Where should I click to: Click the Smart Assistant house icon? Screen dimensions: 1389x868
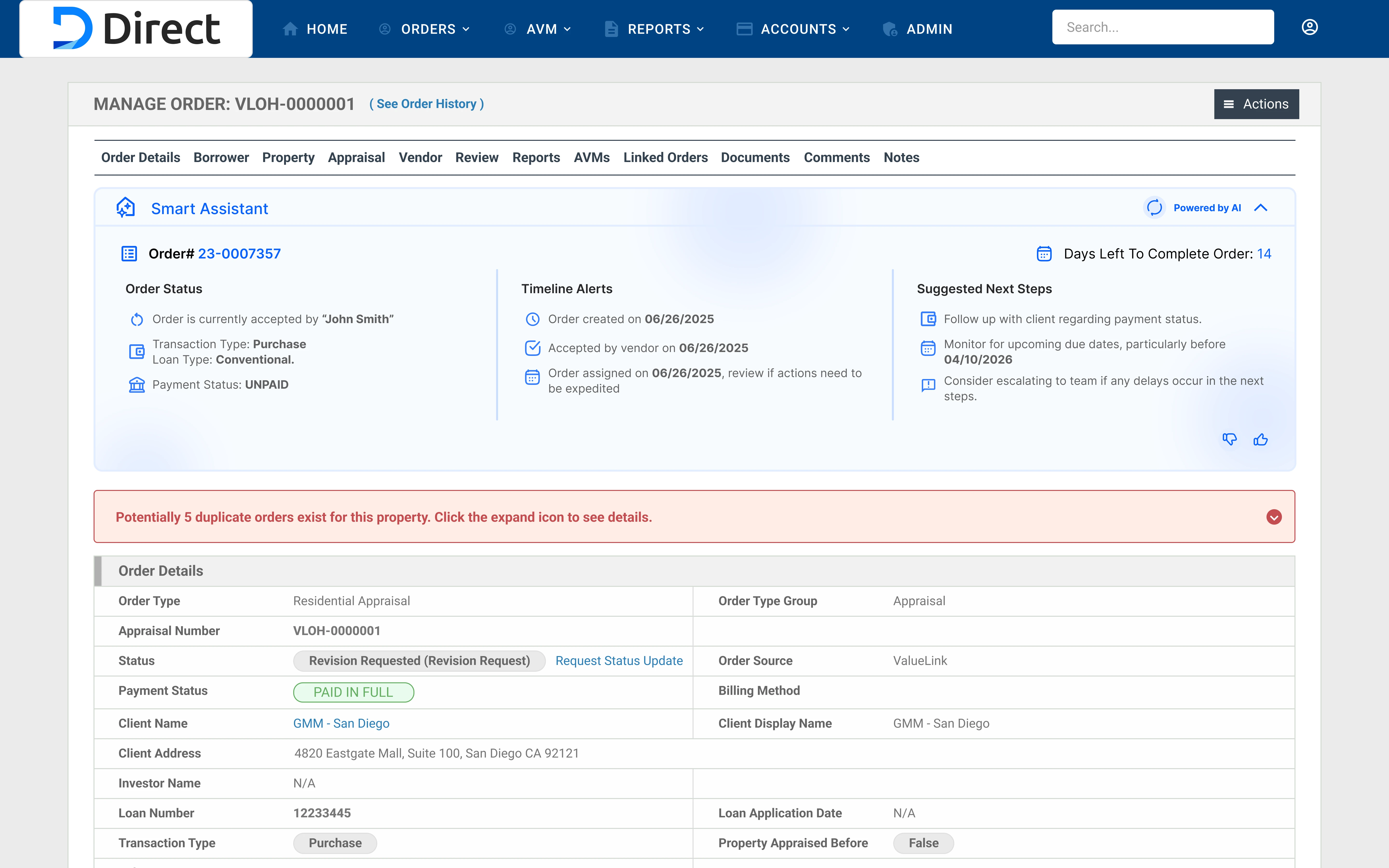[x=126, y=208]
